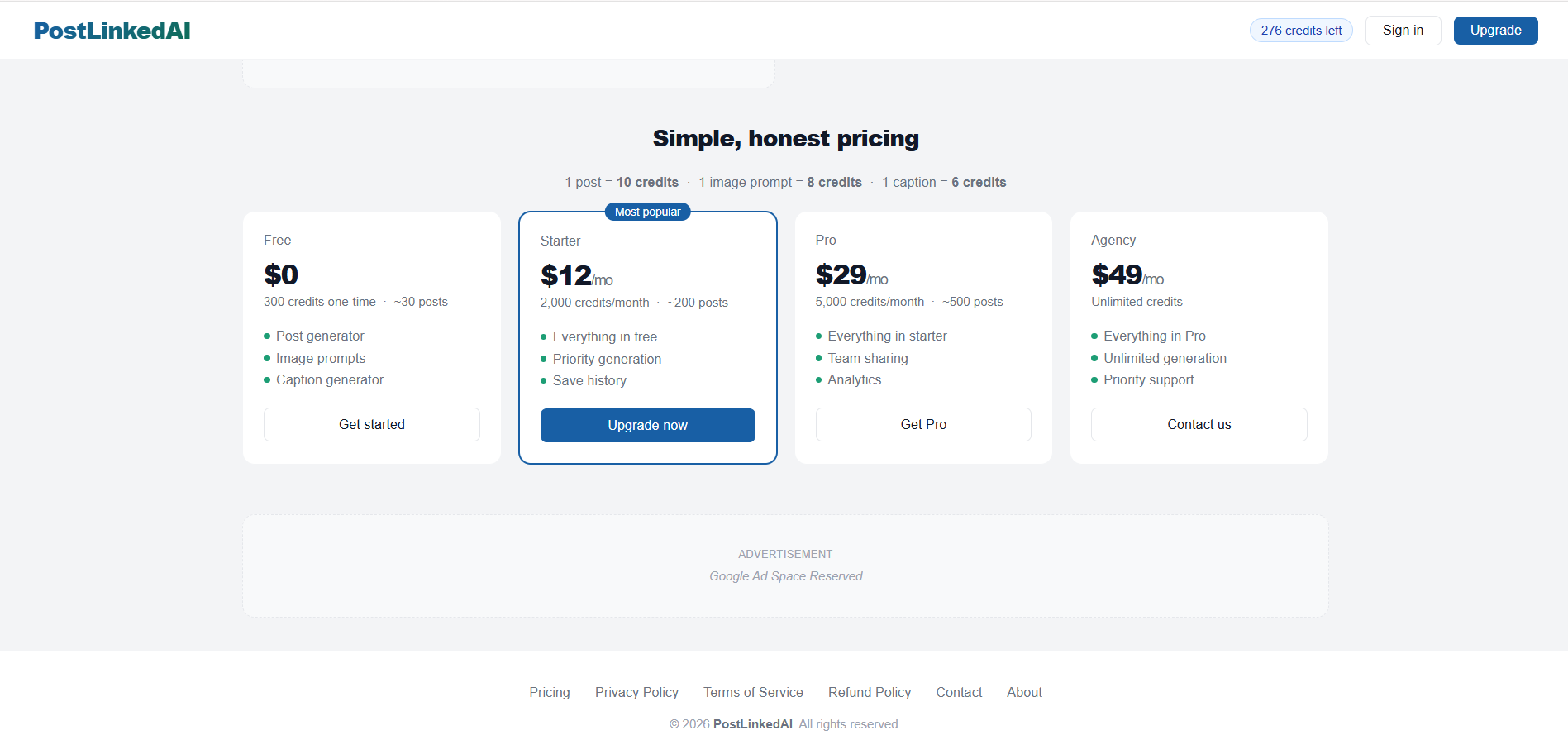This screenshot has width=1568, height=754.
Task: Click '5,000 credits/month' text
Action: (x=870, y=302)
